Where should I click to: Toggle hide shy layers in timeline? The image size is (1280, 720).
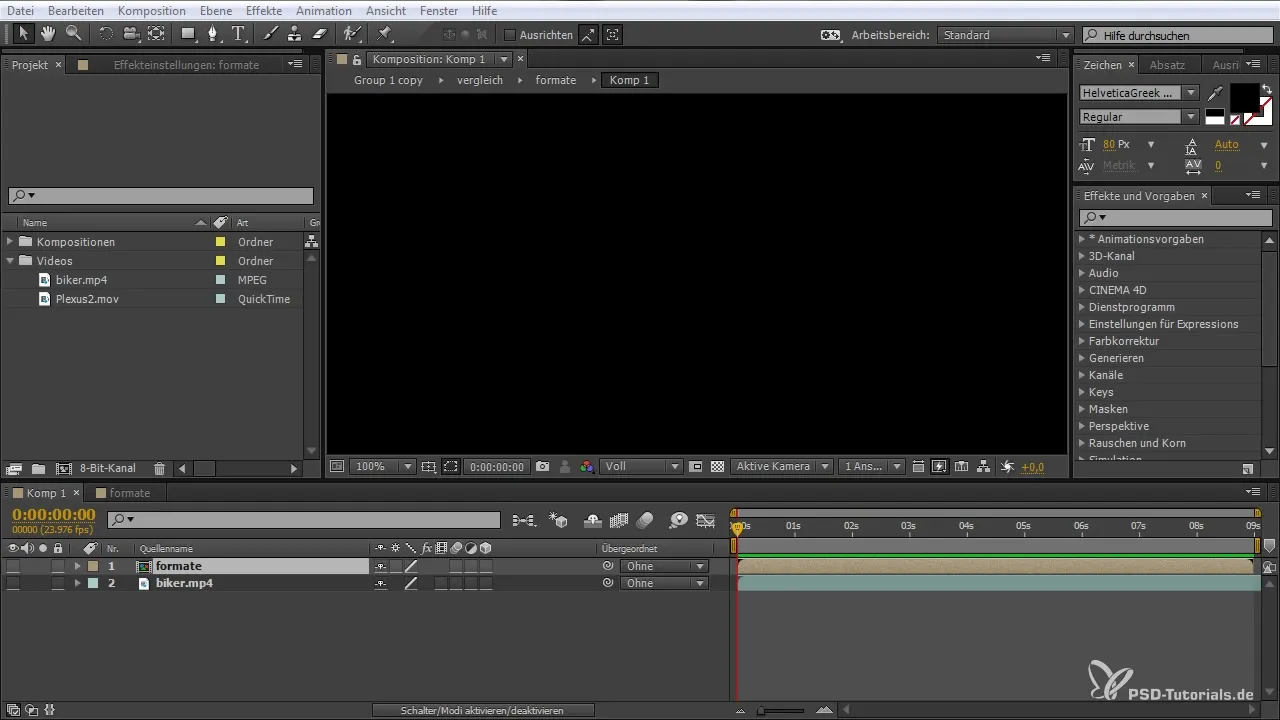click(x=592, y=520)
